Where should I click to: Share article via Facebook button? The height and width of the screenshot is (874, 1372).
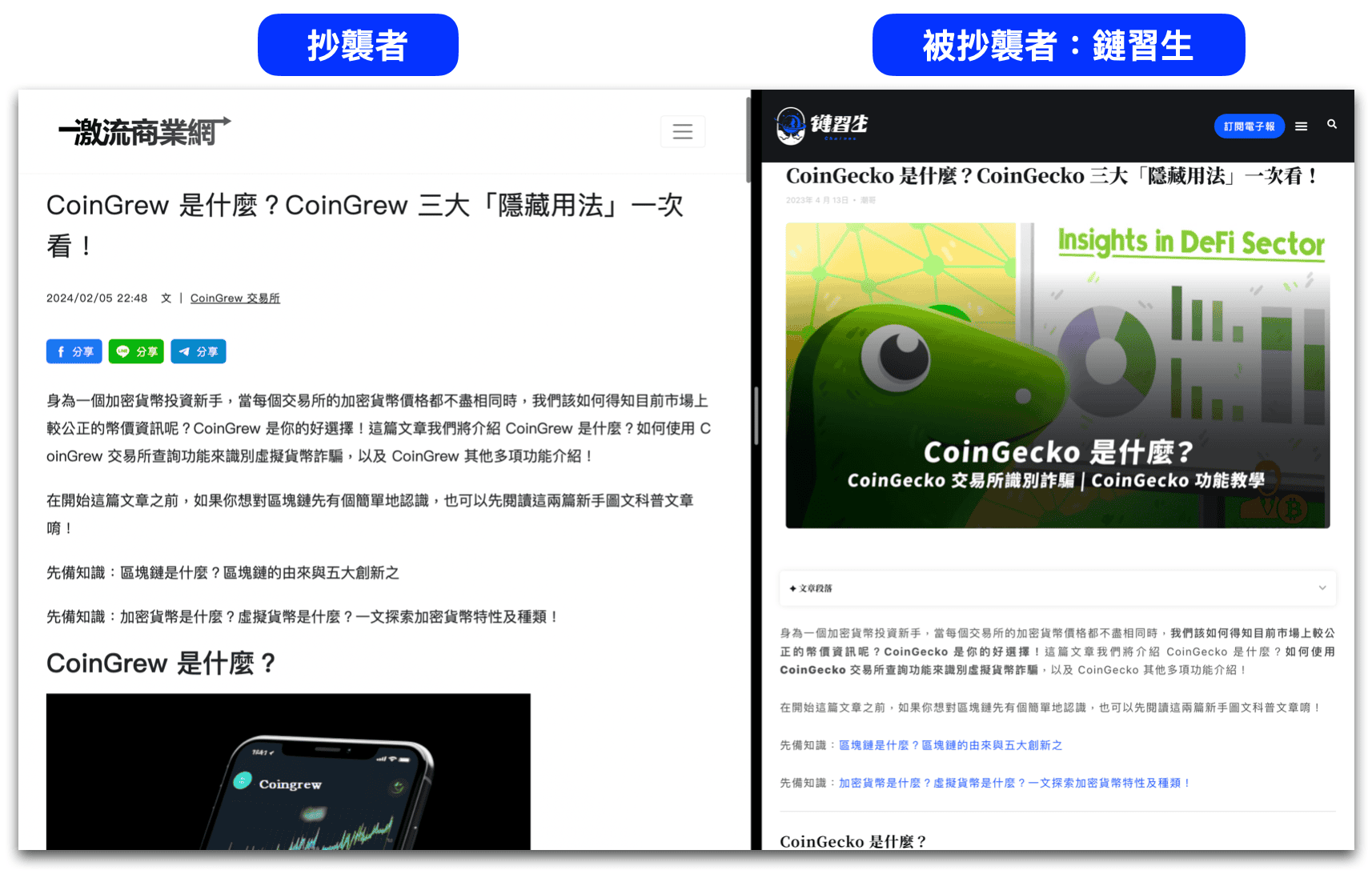point(74,351)
